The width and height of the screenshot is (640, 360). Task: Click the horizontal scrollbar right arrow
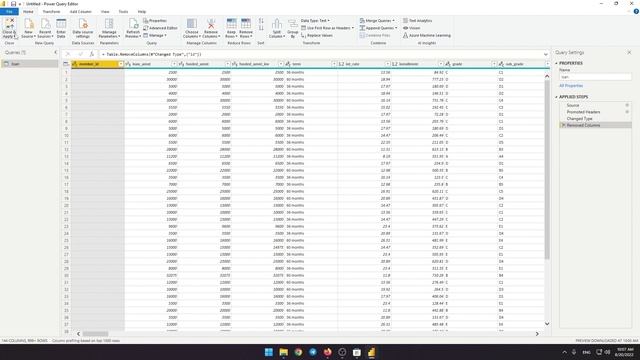[x=537, y=334]
